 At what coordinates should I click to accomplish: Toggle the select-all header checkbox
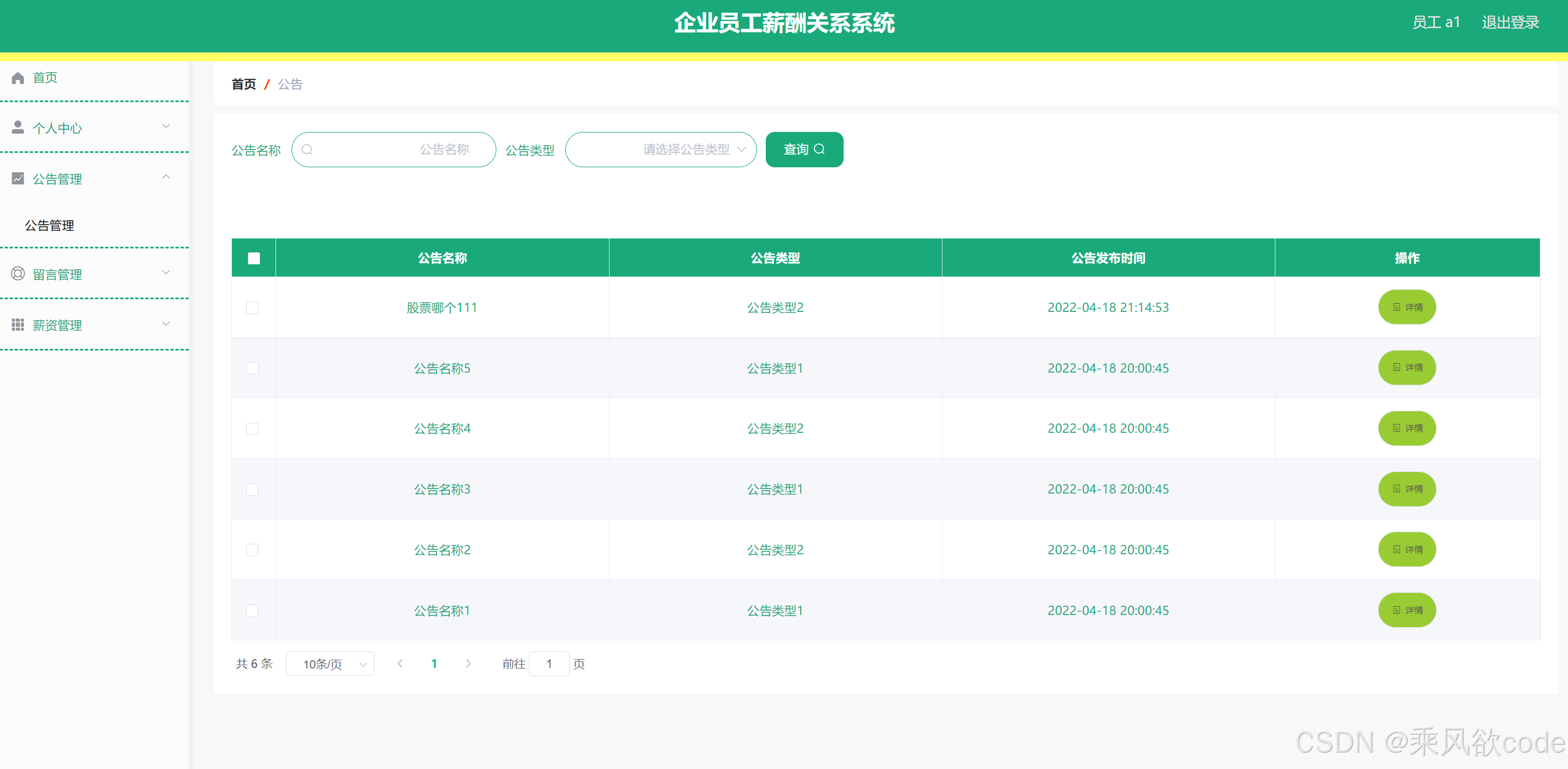point(254,258)
